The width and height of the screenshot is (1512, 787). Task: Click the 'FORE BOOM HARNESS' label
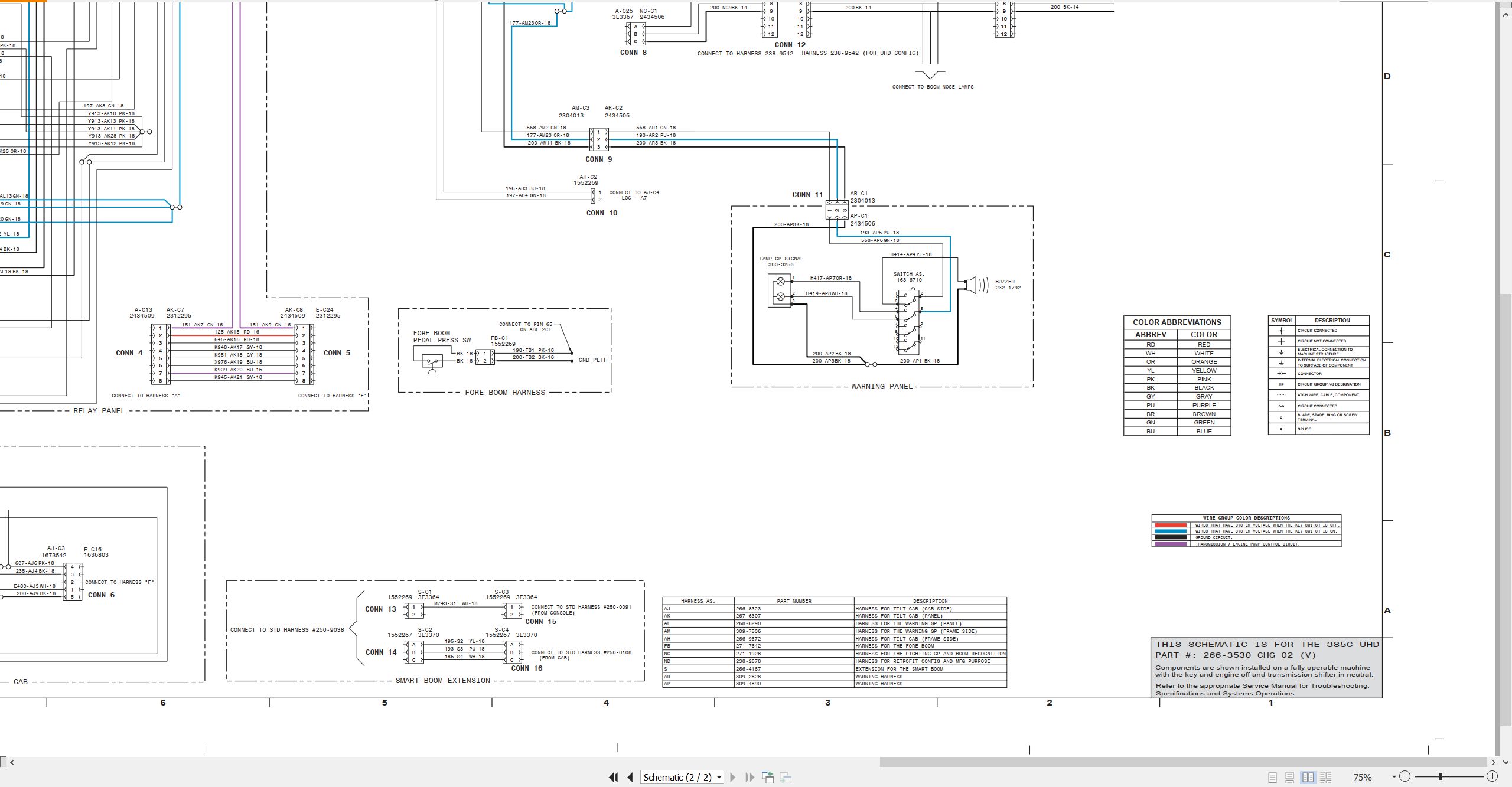505,393
